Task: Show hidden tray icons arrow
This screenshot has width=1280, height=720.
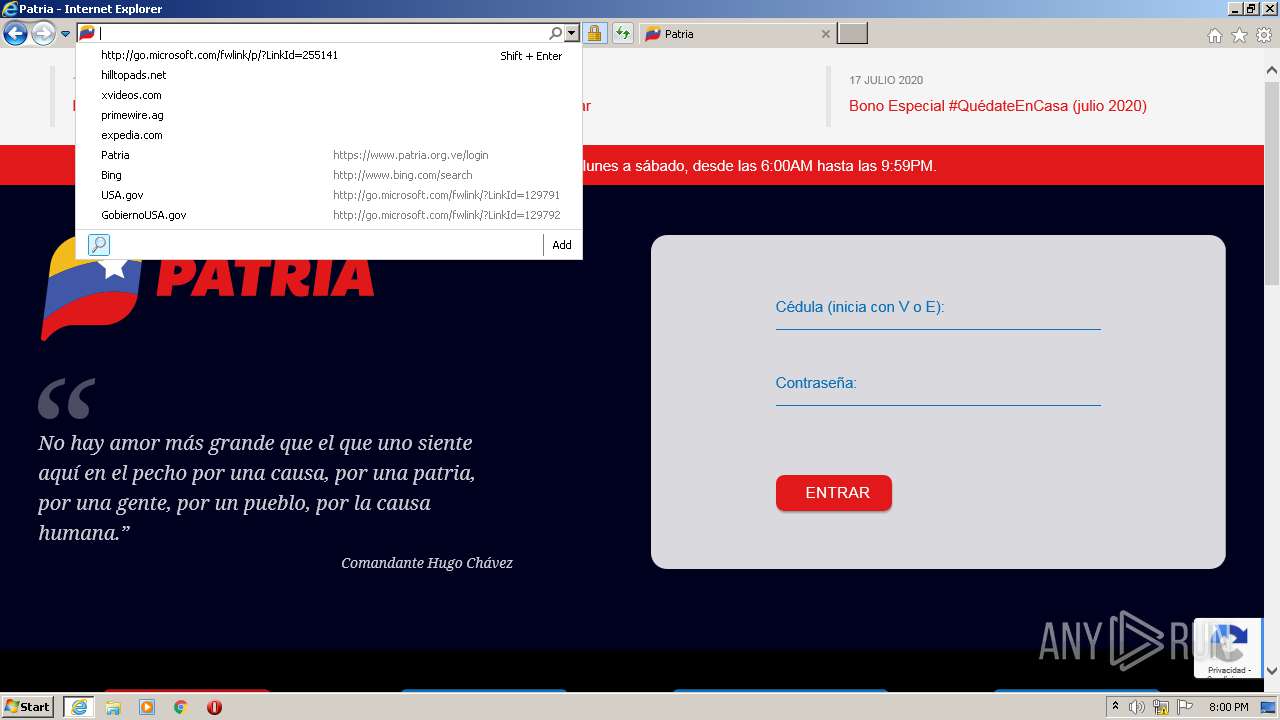Action: 1115,707
